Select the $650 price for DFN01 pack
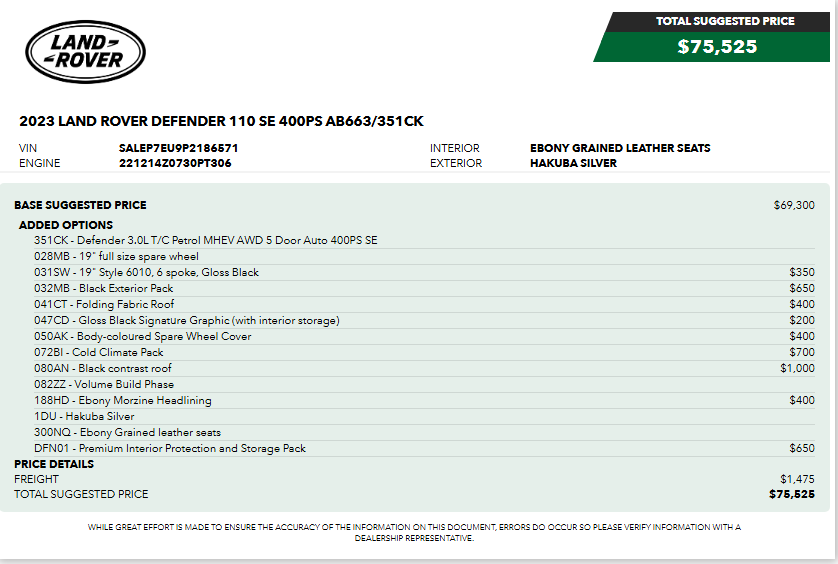The width and height of the screenshot is (838, 564). 802,449
